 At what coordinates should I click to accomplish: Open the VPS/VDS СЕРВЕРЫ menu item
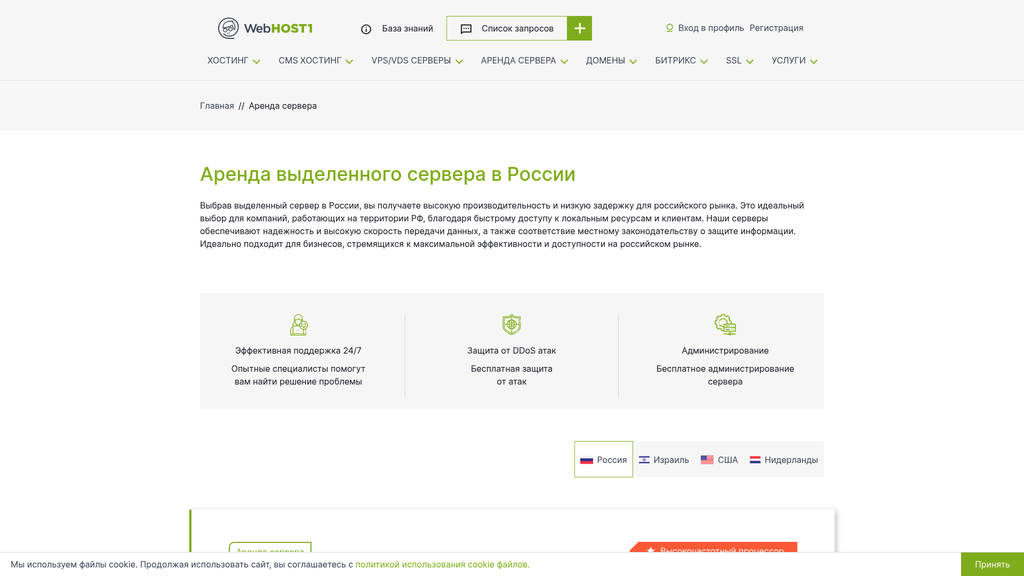412,61
